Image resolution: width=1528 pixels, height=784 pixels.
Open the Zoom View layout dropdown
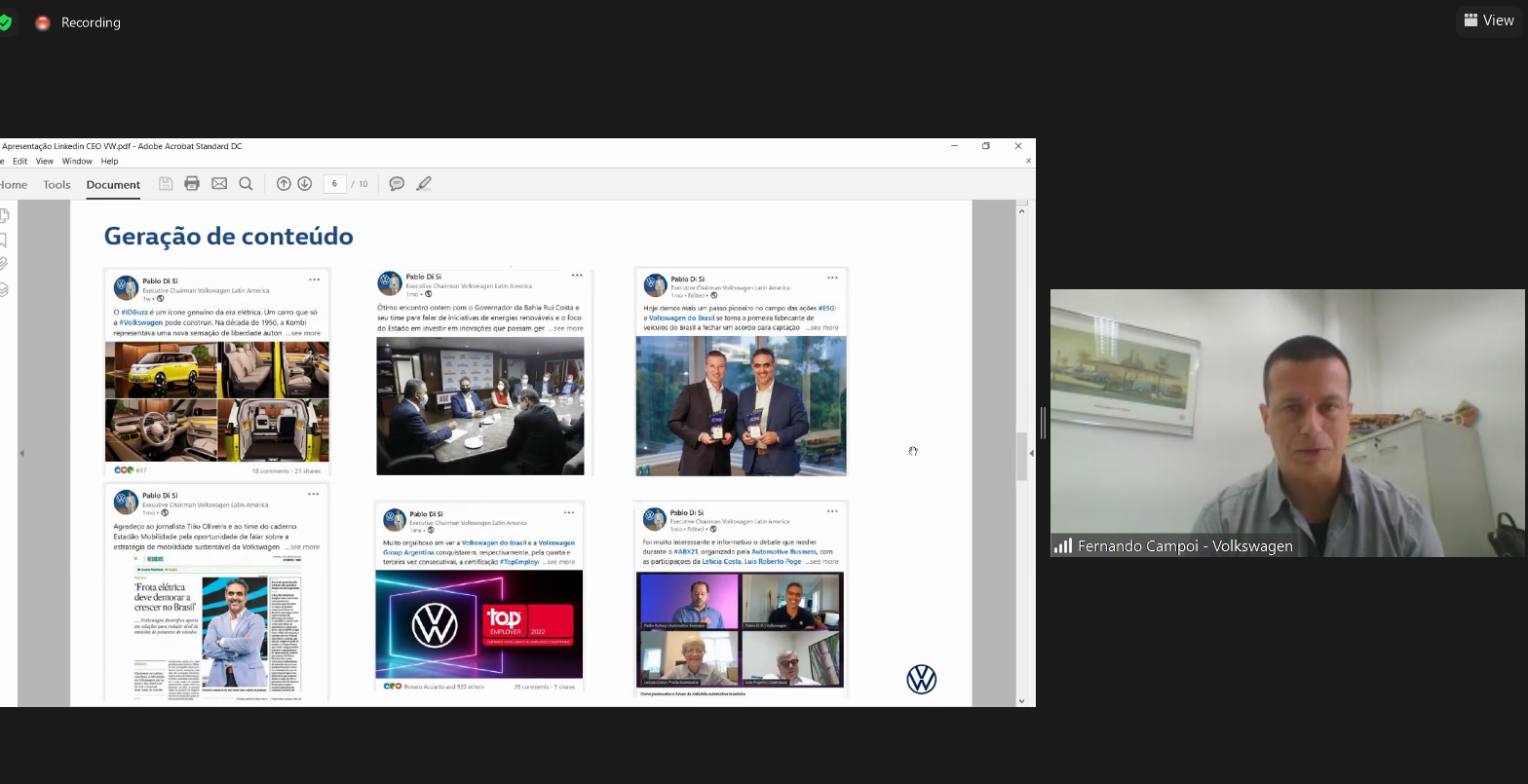point(1489,20)
